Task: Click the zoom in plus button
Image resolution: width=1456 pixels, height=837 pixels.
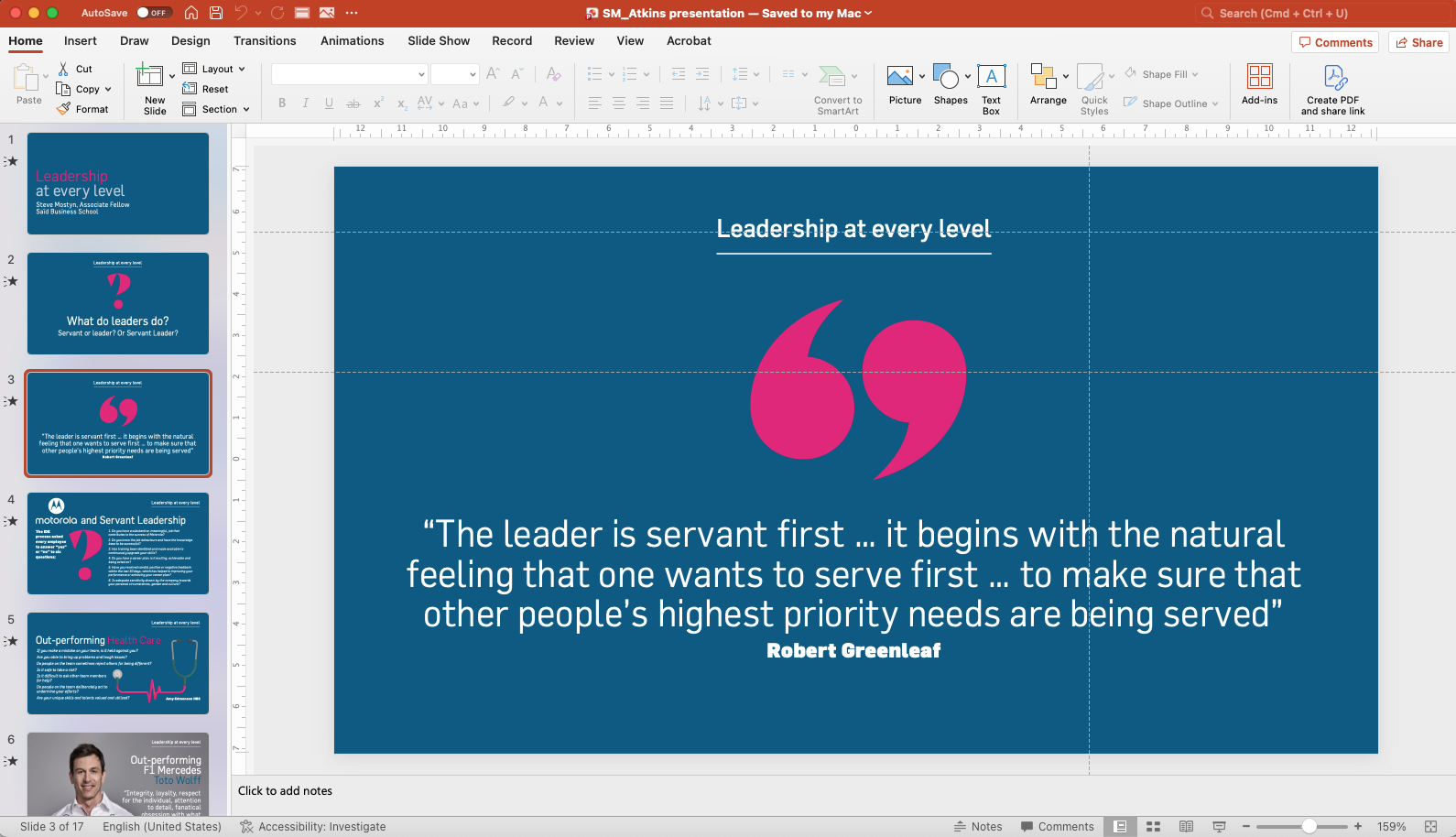Action: [x=1358, y=826]
